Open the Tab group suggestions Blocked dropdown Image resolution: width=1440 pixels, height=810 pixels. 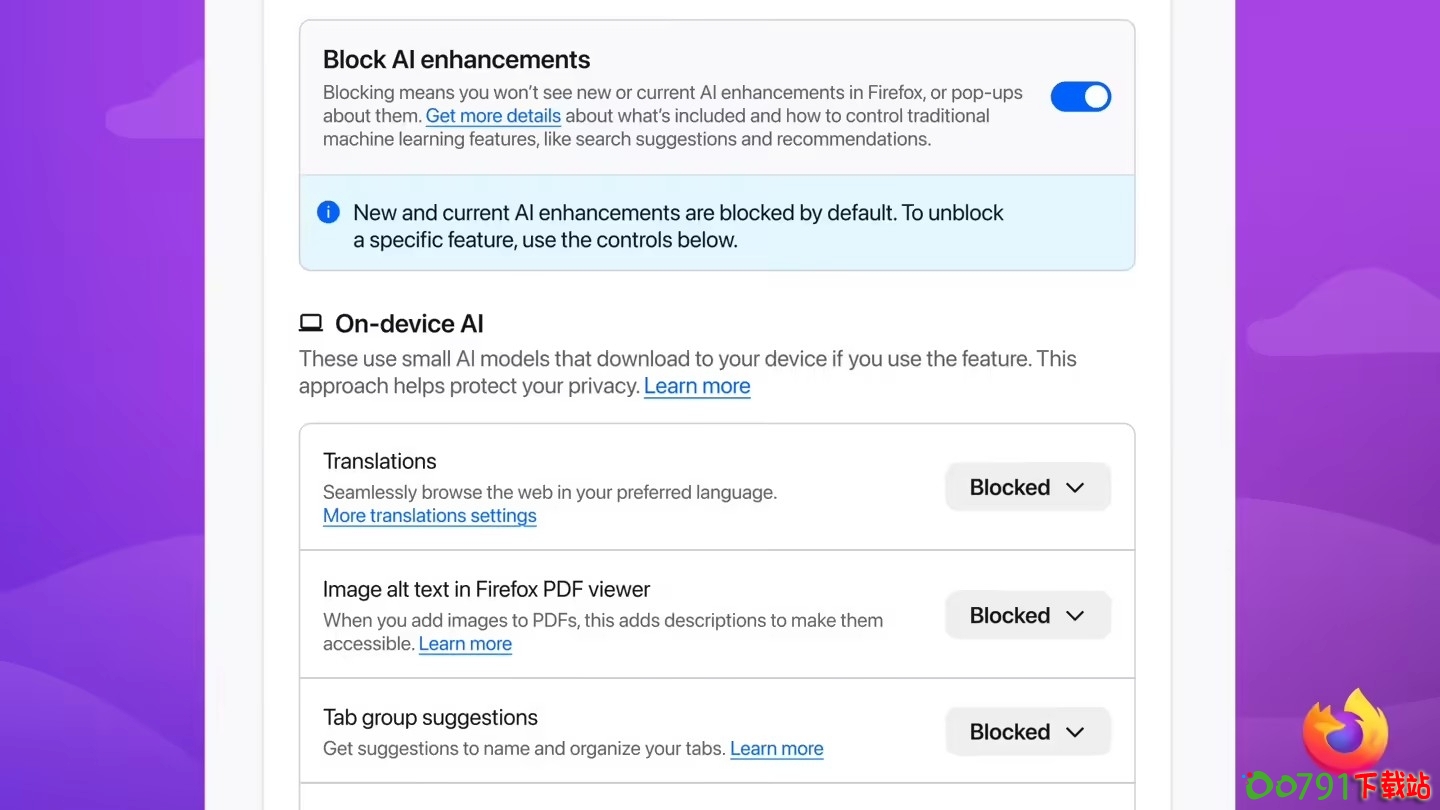tap(1027, 732)
